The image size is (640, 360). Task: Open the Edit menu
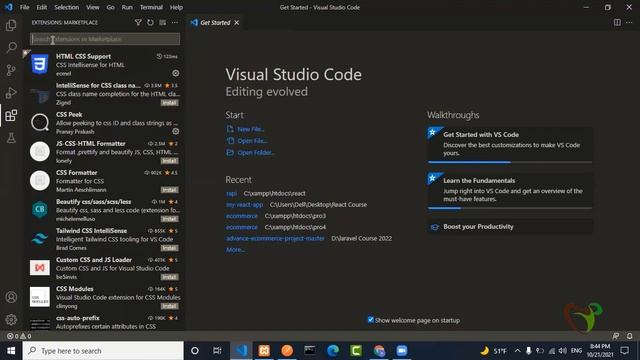(x=41, y=7)
